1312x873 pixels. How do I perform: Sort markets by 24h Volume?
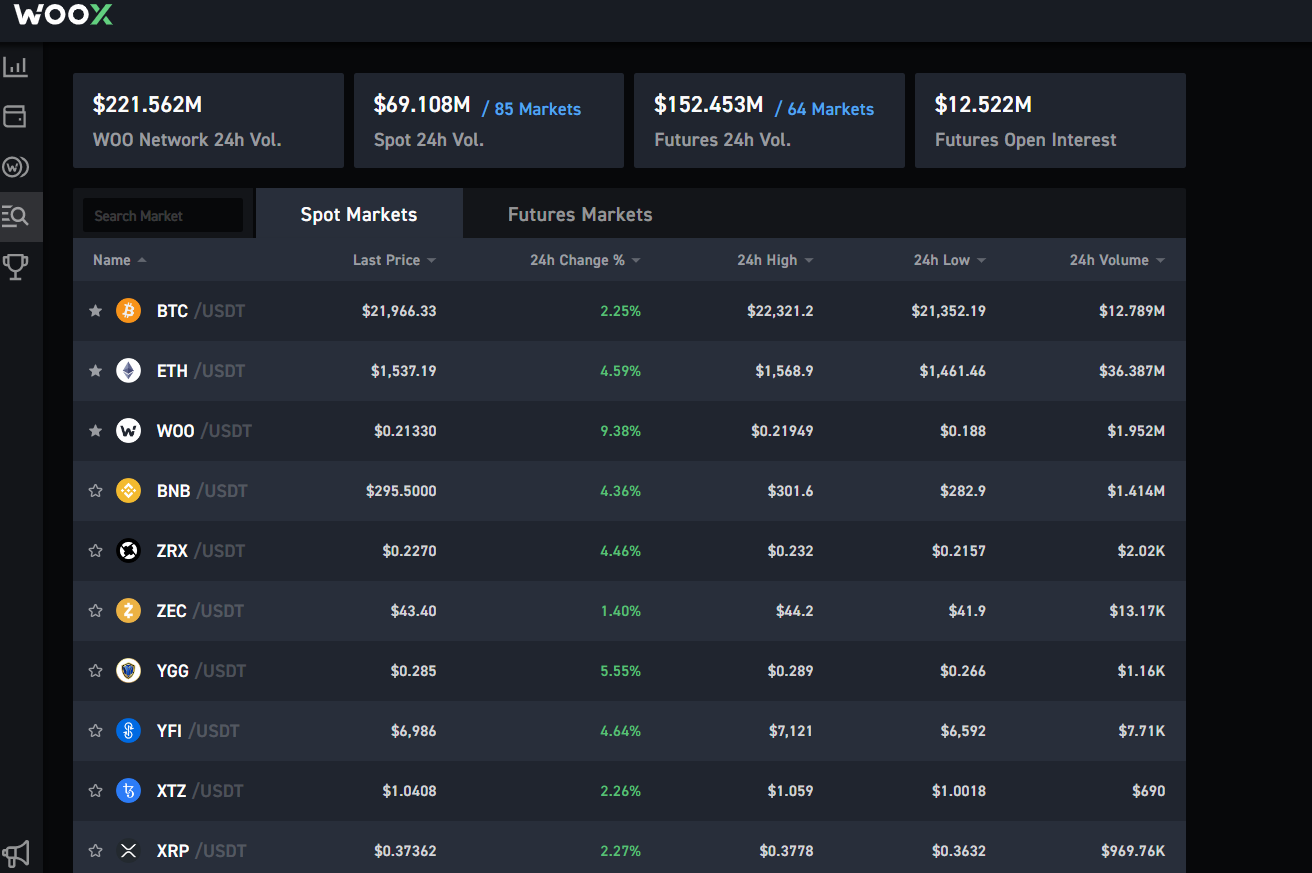pyautogui.click(x=1117, y=260)
